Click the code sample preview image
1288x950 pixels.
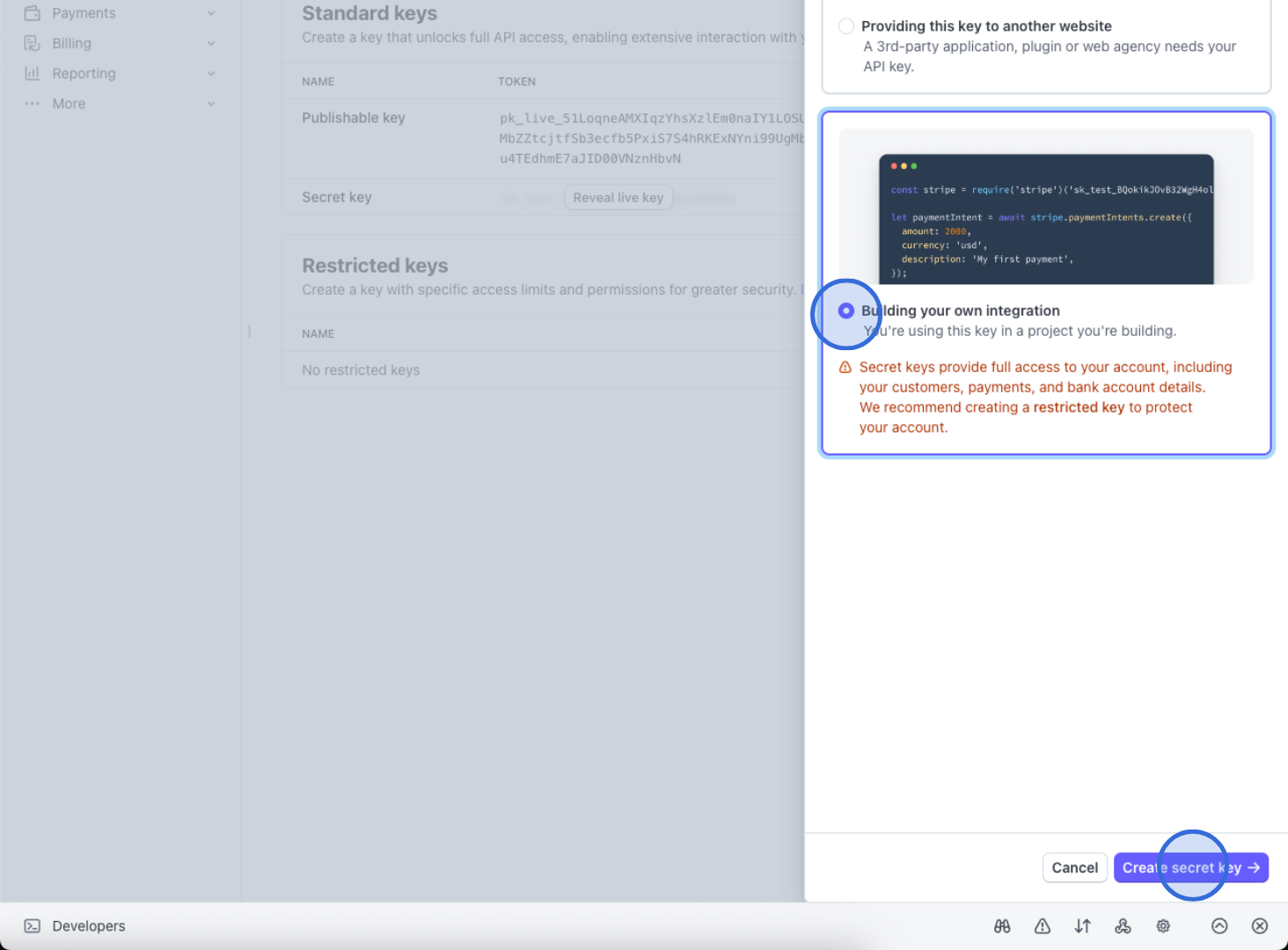point(1046,207)
